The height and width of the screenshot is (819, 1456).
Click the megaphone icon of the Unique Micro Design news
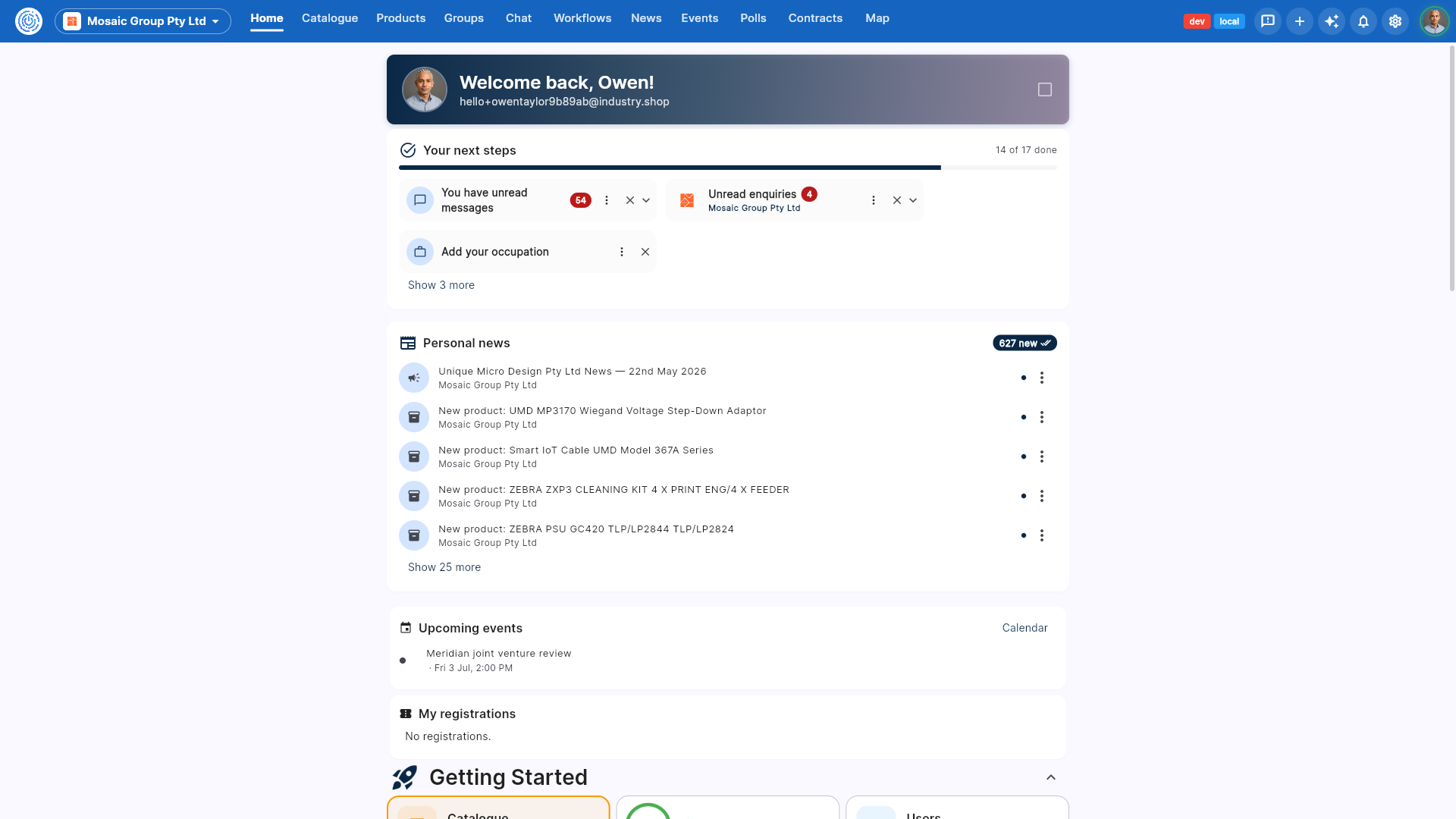tap(414, 378)
